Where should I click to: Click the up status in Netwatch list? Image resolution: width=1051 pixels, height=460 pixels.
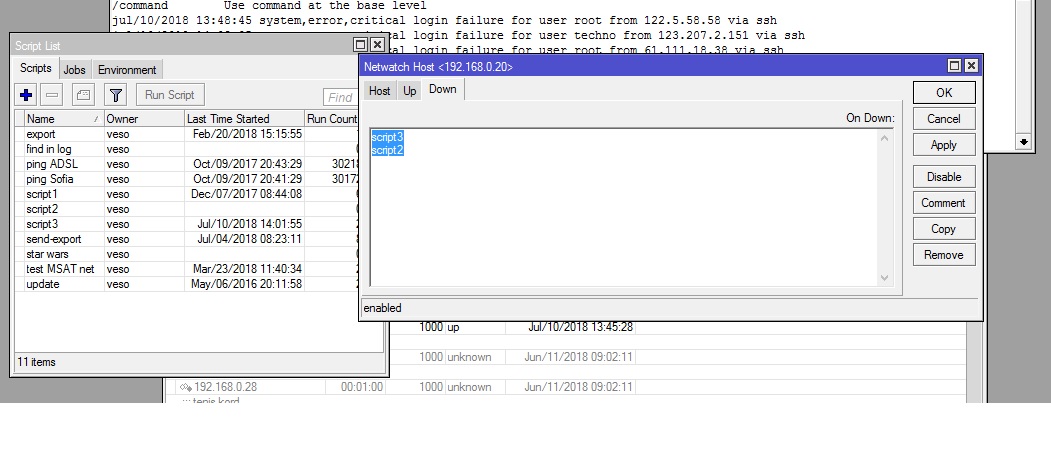(x=453, y=327)
